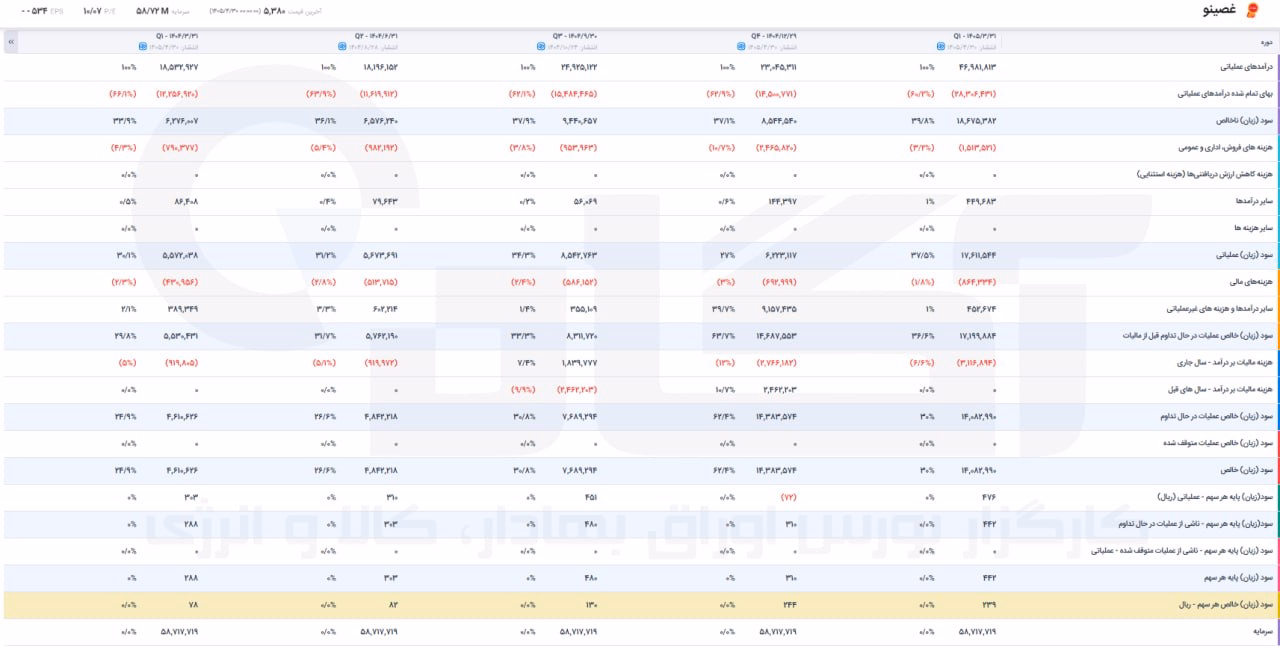Open the blue report icon under Q2 1404/6/31
This screenshot has height=646, width=1280.
(x=341, y=47)
